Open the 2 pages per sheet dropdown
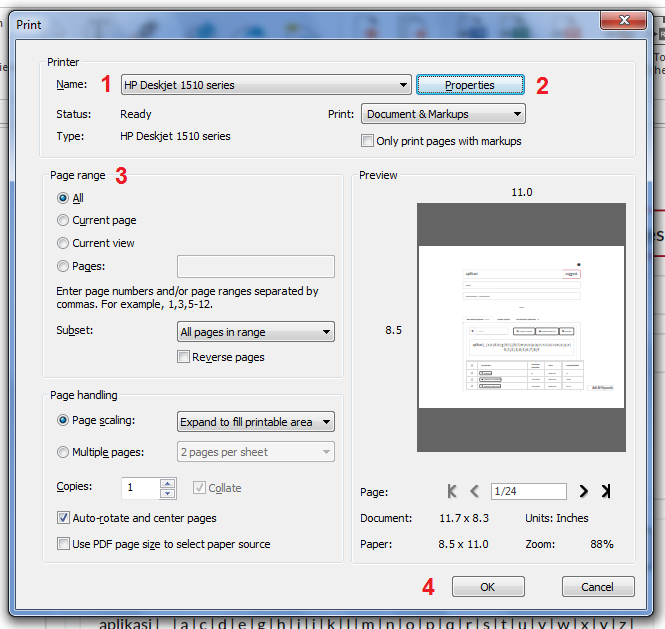This screenshot has width=665, height=629. pyautogui.click(x=256, y=452)
